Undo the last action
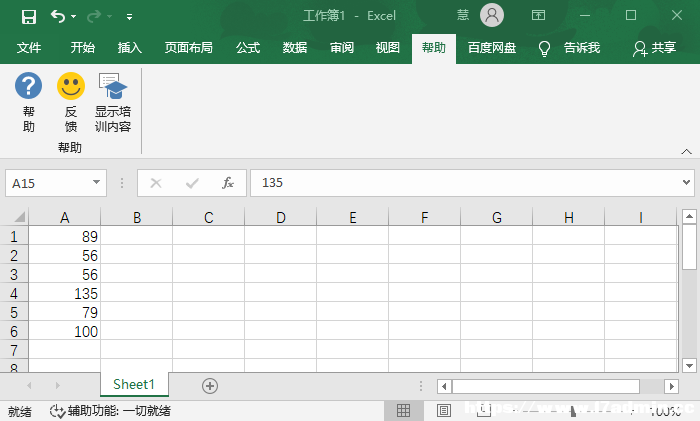700x421 pixels. click(x=58, y=17)
